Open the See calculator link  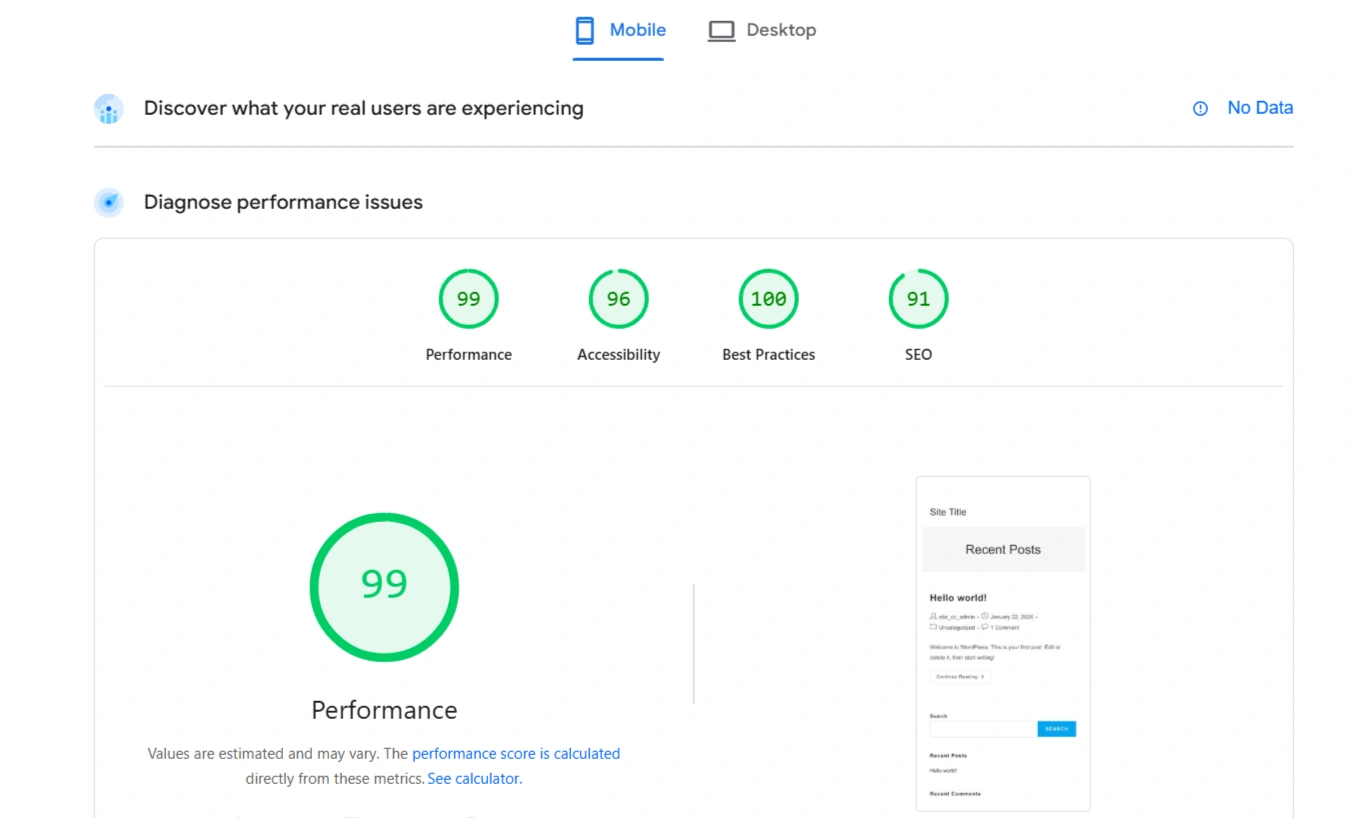coord(474,779)
